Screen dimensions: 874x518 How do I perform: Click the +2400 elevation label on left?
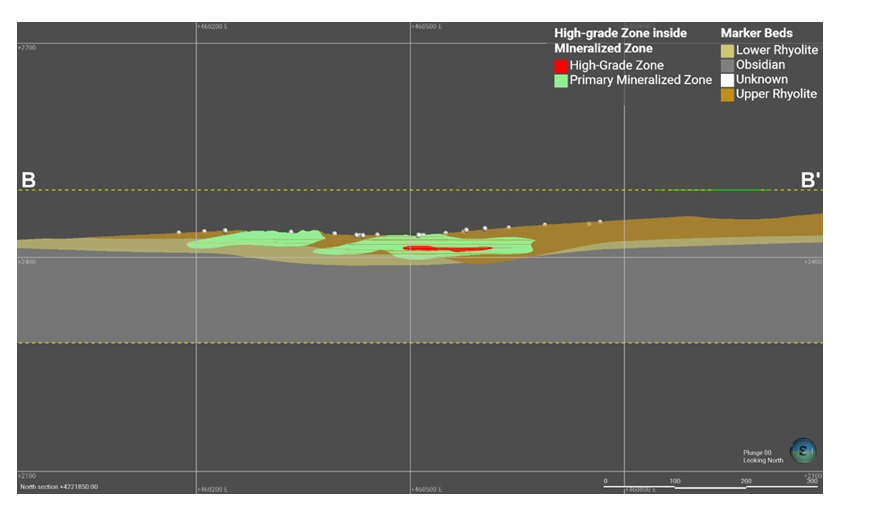pos(27,262)
